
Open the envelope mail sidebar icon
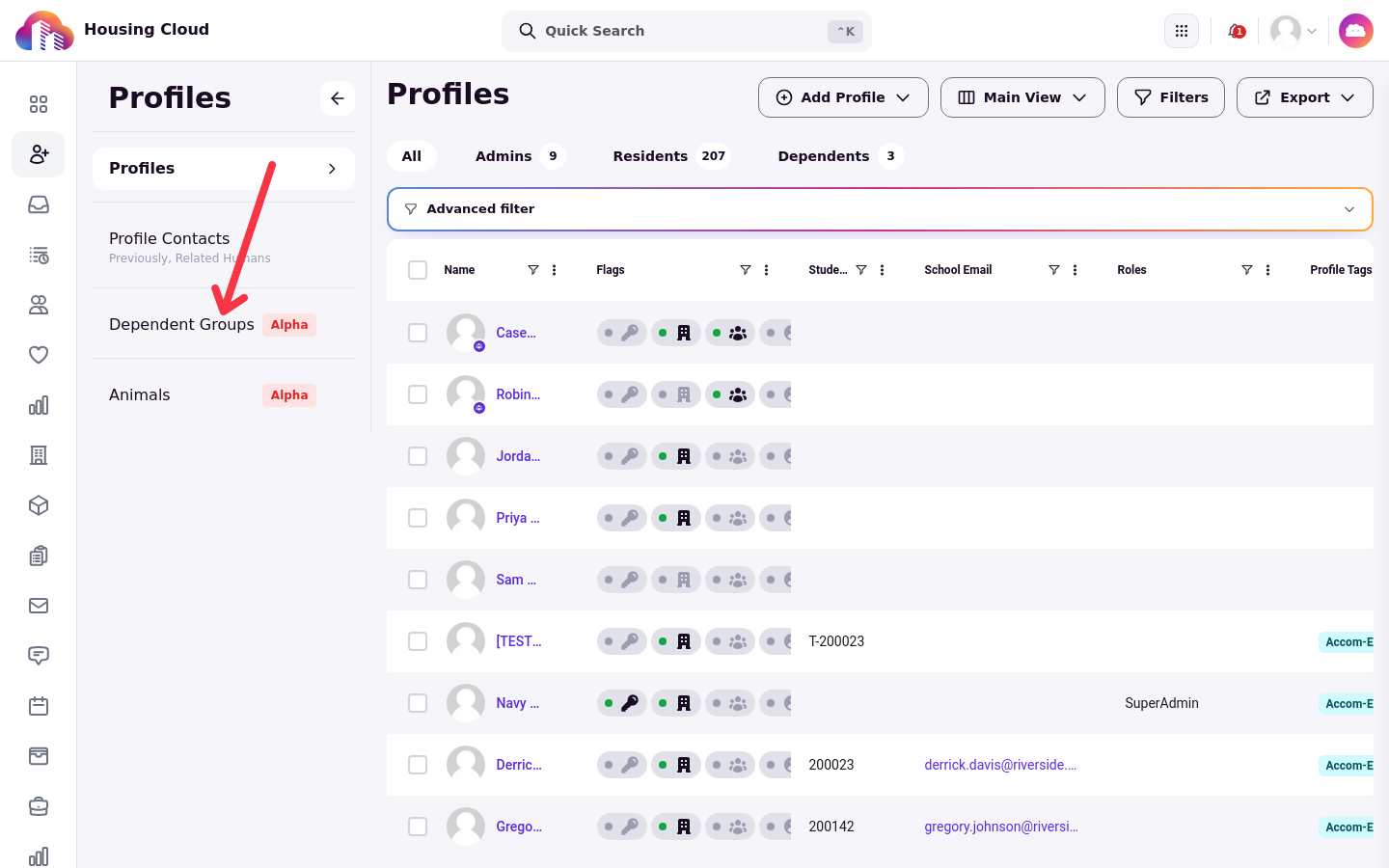[39, 606]
